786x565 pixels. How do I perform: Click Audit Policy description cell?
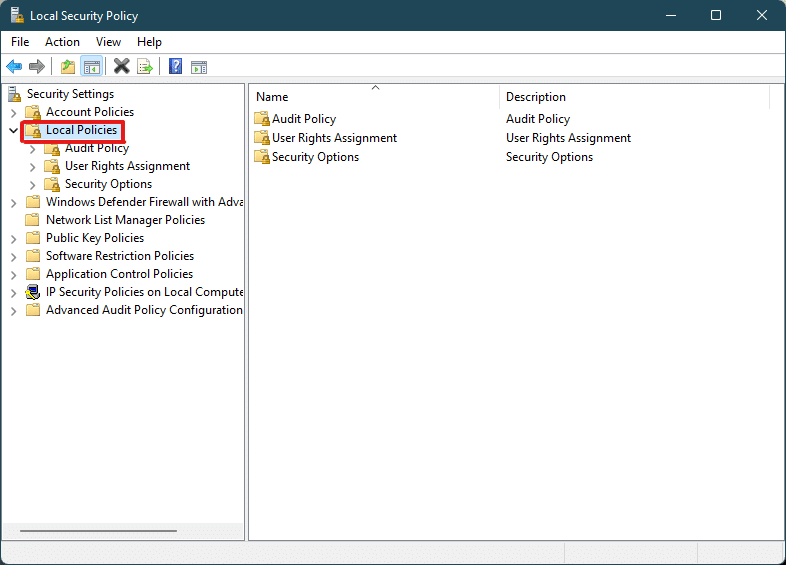pos(538,119)
